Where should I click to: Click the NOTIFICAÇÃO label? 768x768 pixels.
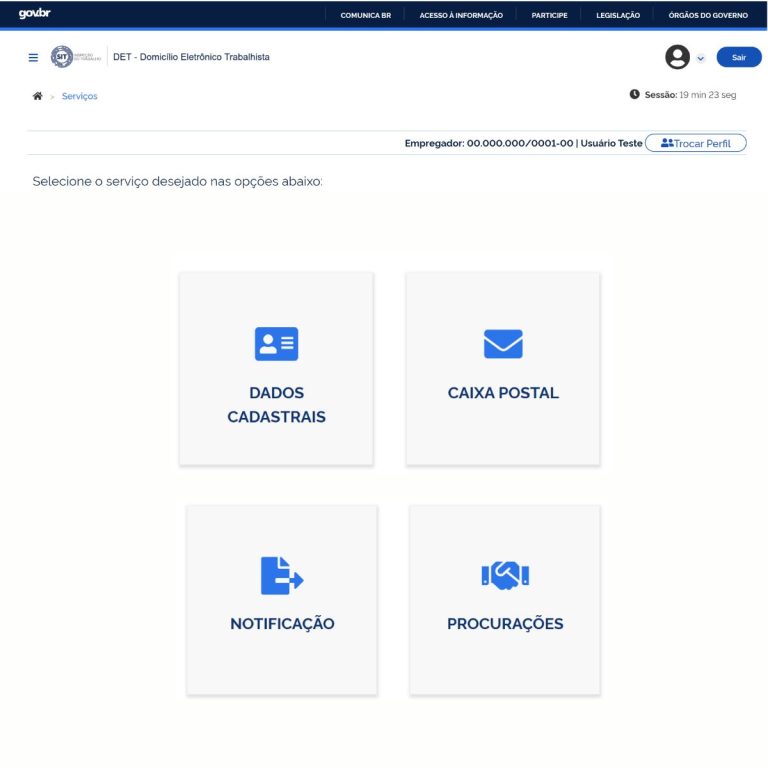(x=282, y=624)
